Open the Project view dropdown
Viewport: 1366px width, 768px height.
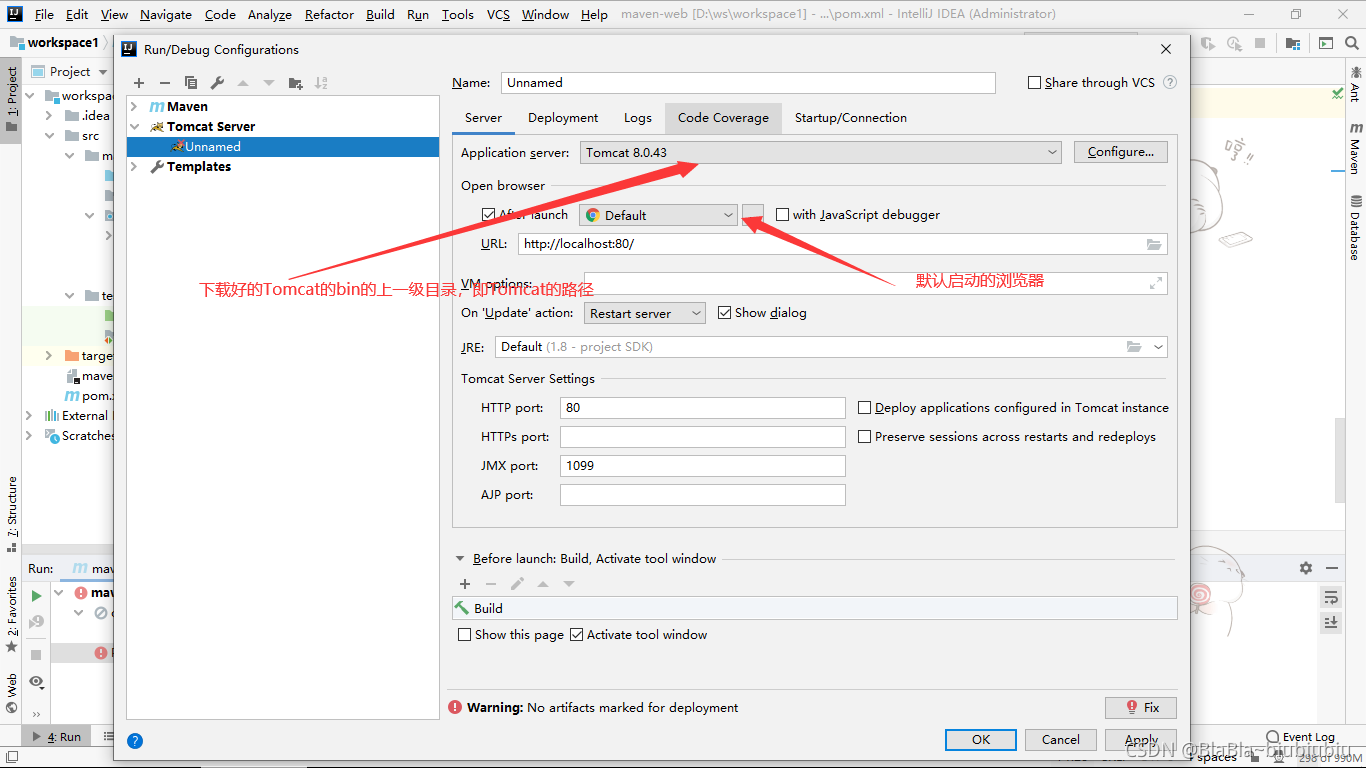tap(103, 72)
